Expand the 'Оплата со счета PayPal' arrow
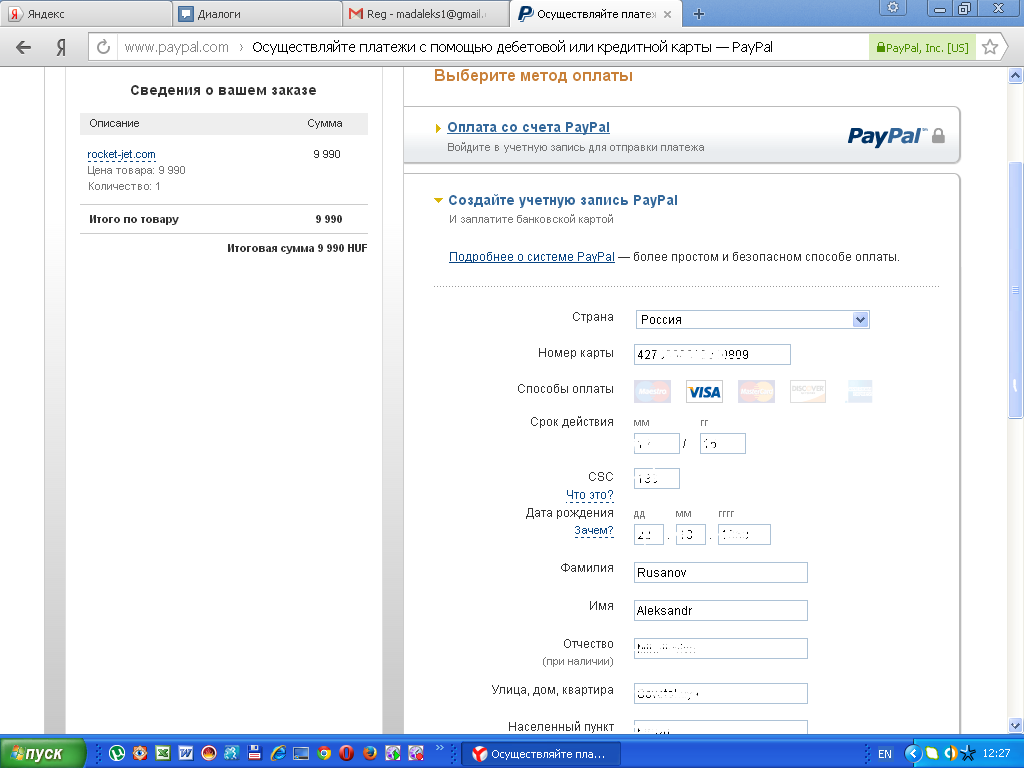This screenshot has width=1024, height=768. (x=438, y=128)
